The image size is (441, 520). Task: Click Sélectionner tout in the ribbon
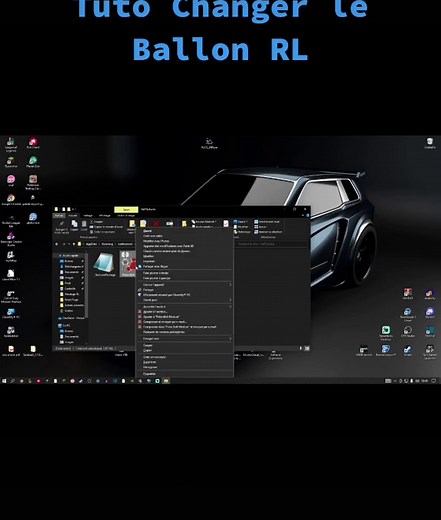(x=267, y=222)
